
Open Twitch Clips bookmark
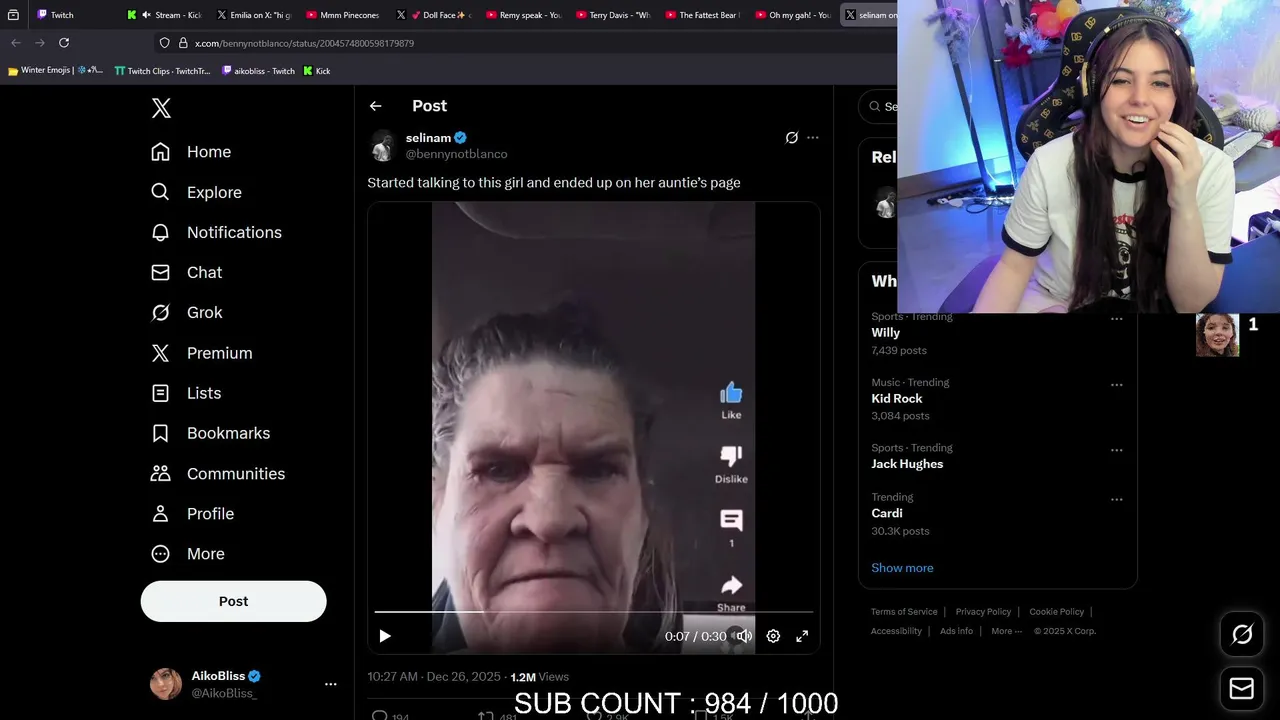(x=162, y=71)
